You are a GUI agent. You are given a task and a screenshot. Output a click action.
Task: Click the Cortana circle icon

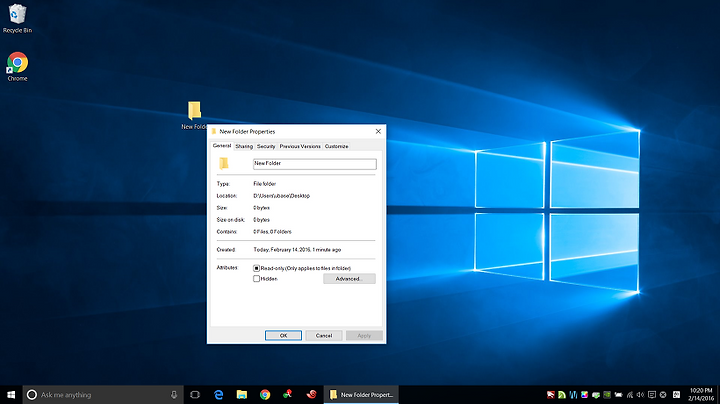(x=32, y=395)
